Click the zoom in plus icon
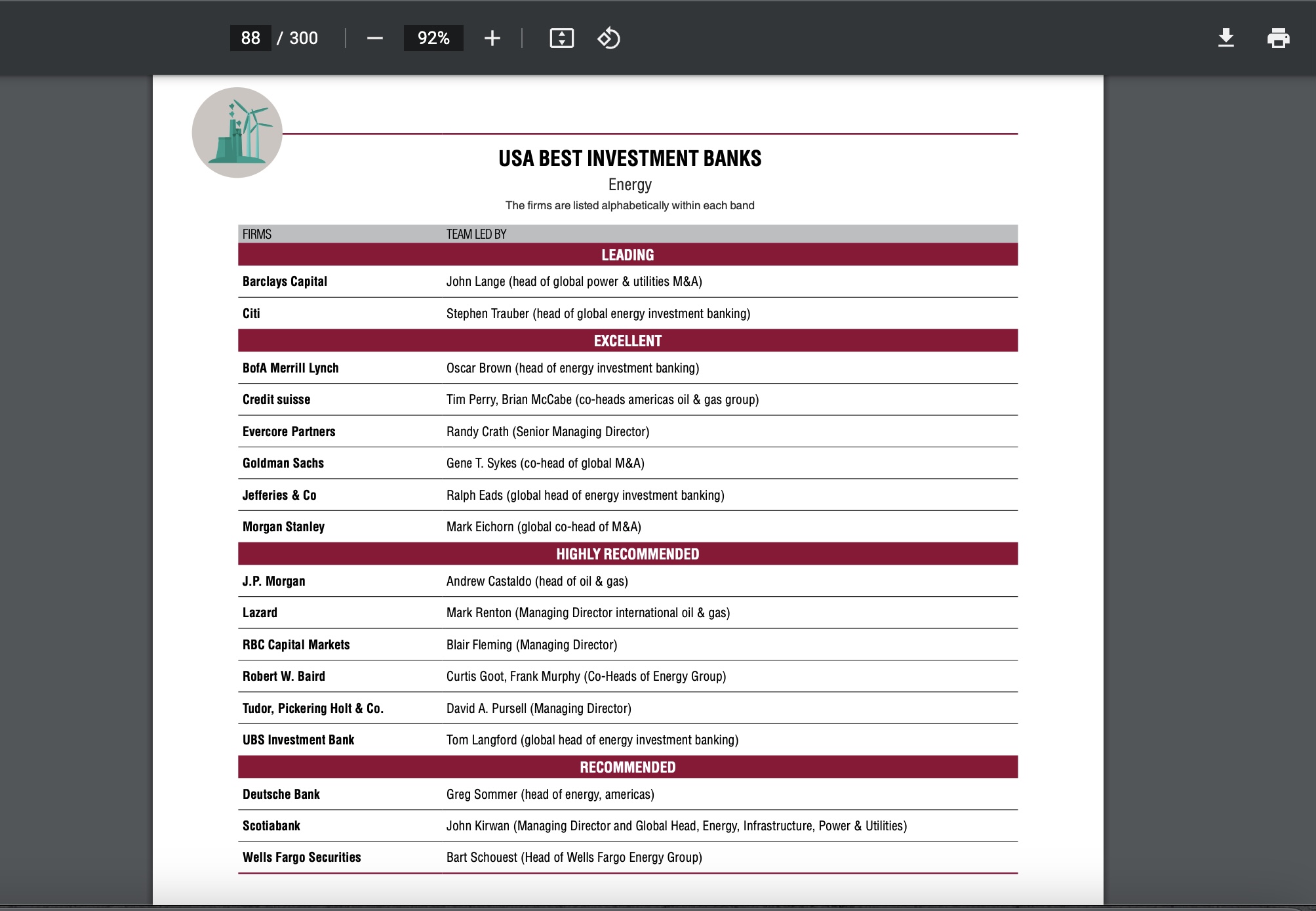The image size is (1316, 911). pyautogui.click(x=492, y=38)
